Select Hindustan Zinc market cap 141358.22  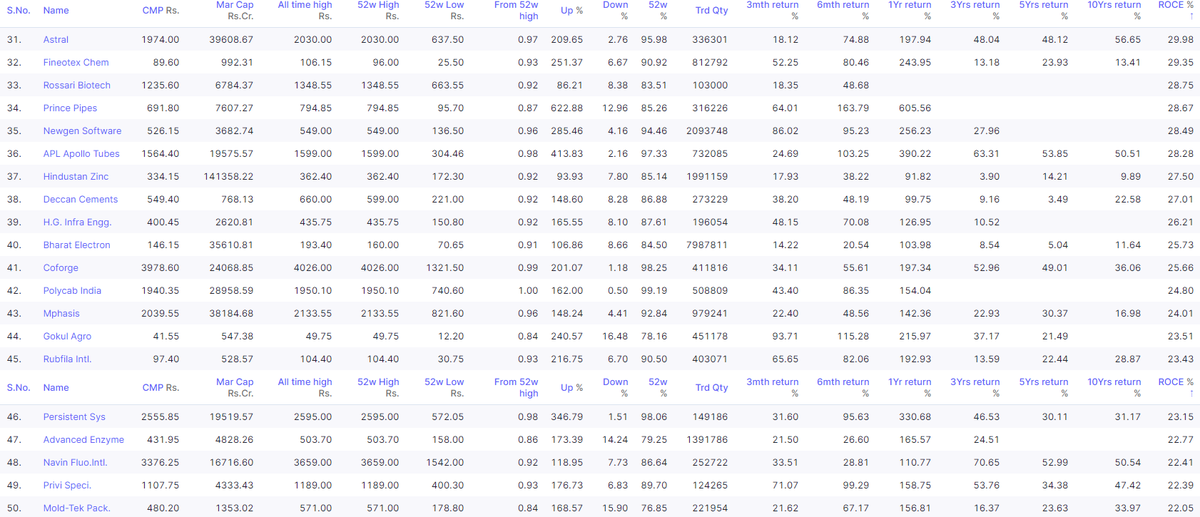230,176
